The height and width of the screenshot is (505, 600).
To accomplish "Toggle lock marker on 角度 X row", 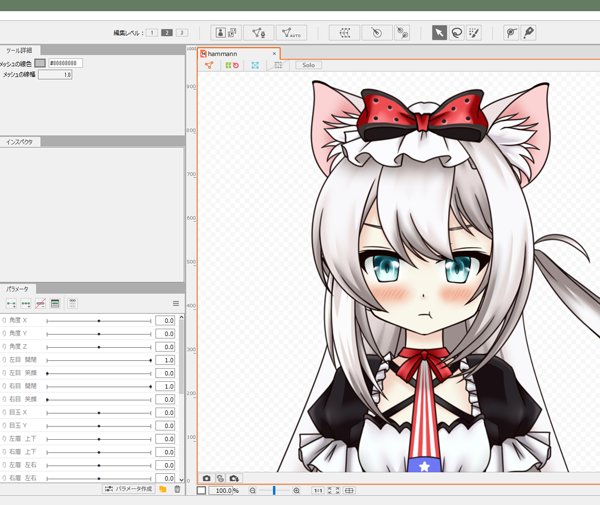I will pyautogui.click(x=4, y=320).
